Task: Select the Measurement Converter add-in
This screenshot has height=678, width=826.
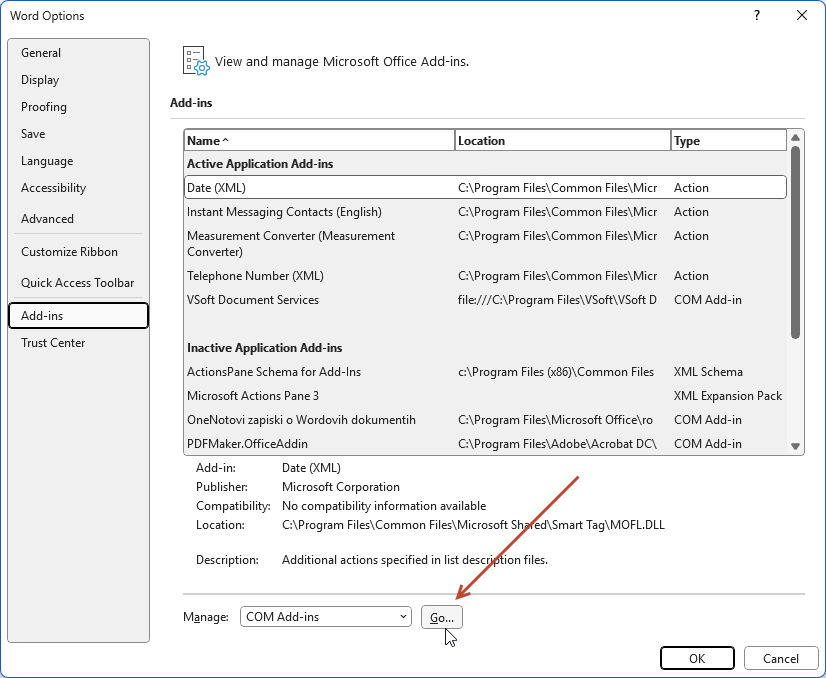Action: pyautogui.click(x=485, y=244)
